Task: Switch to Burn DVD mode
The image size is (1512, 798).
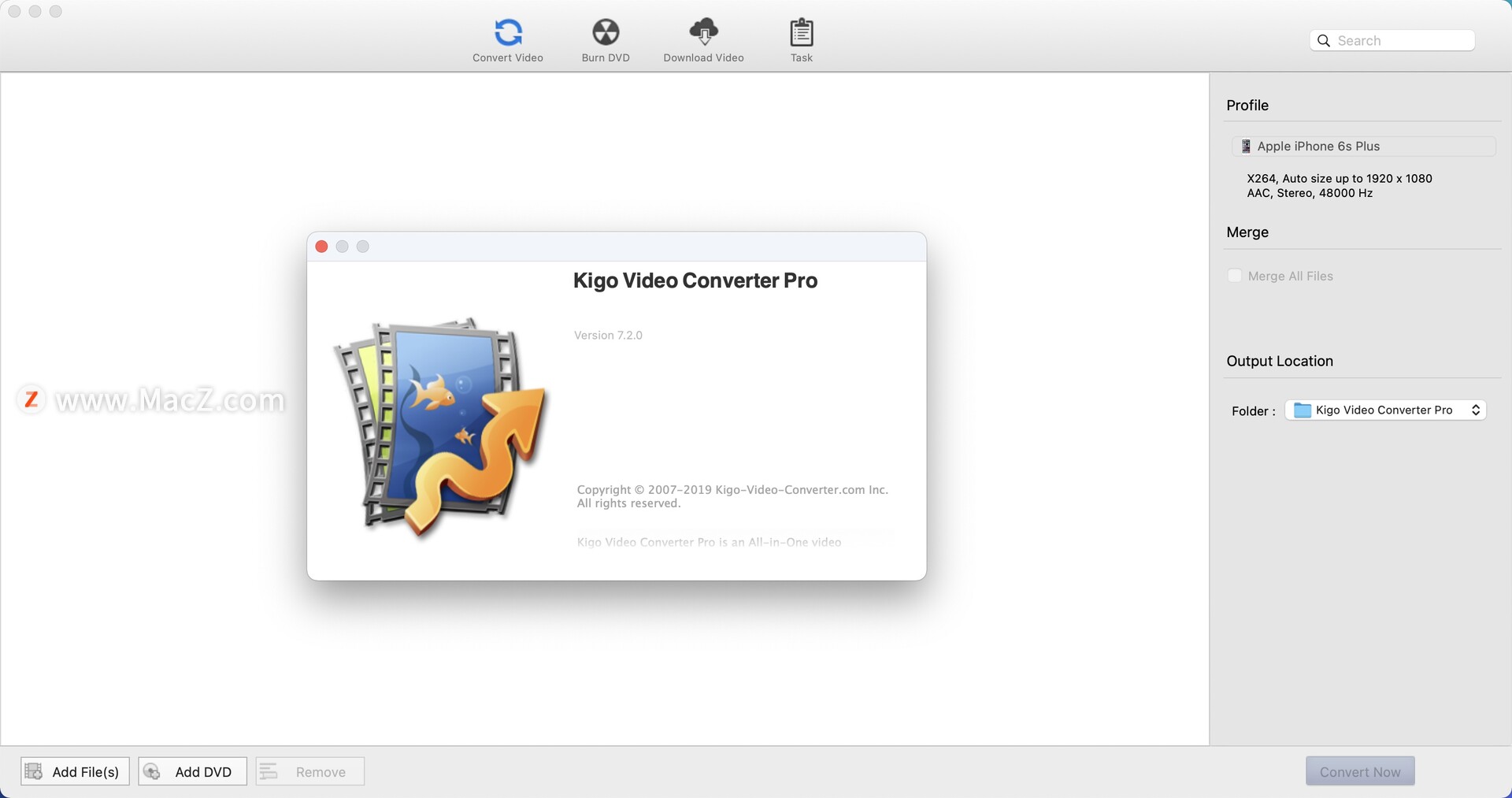Action: (606, 40)
